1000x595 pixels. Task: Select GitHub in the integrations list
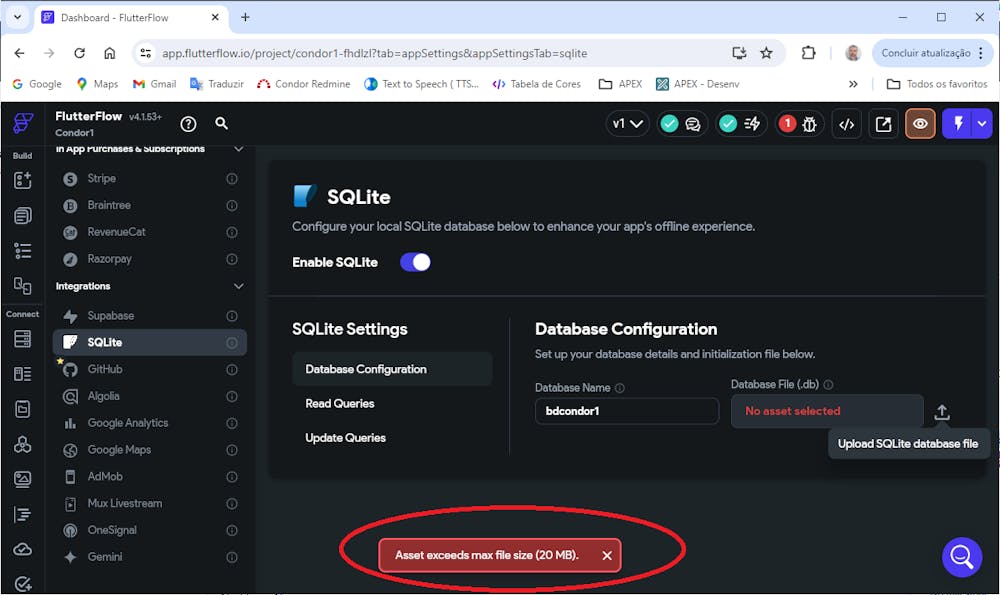pos(105,369)
